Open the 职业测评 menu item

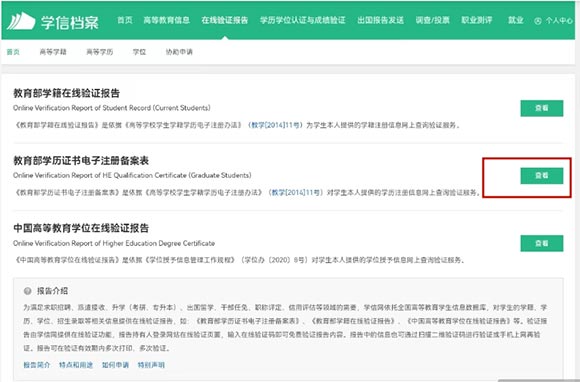pyautogui.click(x=477, y=20)
